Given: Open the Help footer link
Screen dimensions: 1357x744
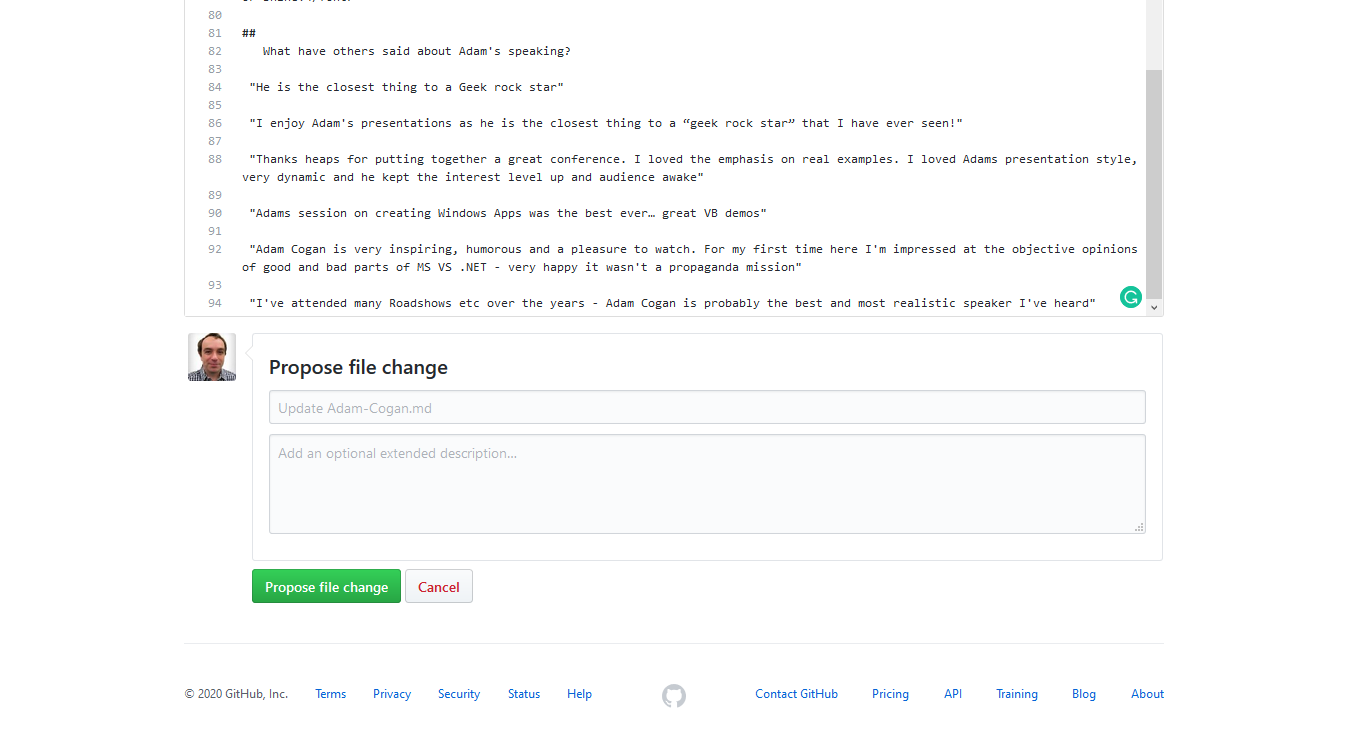Looking at the screenshot, I should tap(579, 694).
